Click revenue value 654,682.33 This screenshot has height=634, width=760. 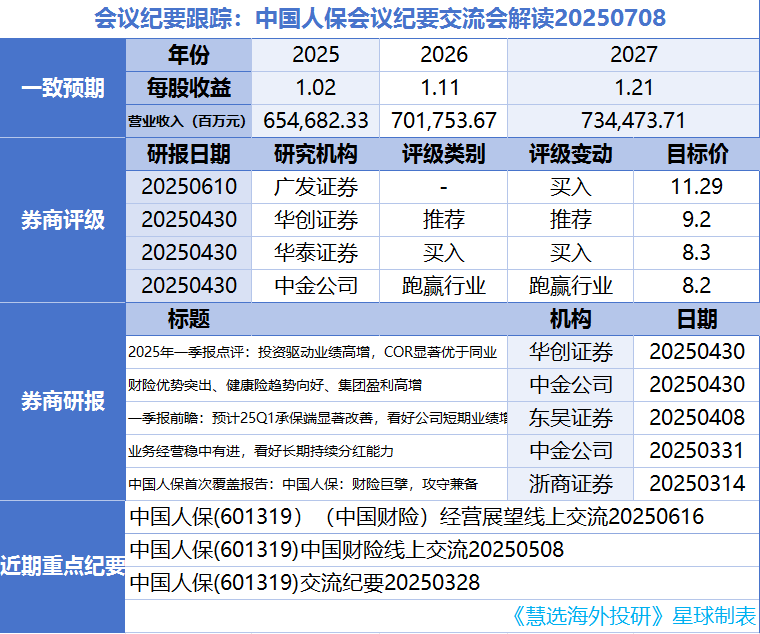[x=316, y=121]
